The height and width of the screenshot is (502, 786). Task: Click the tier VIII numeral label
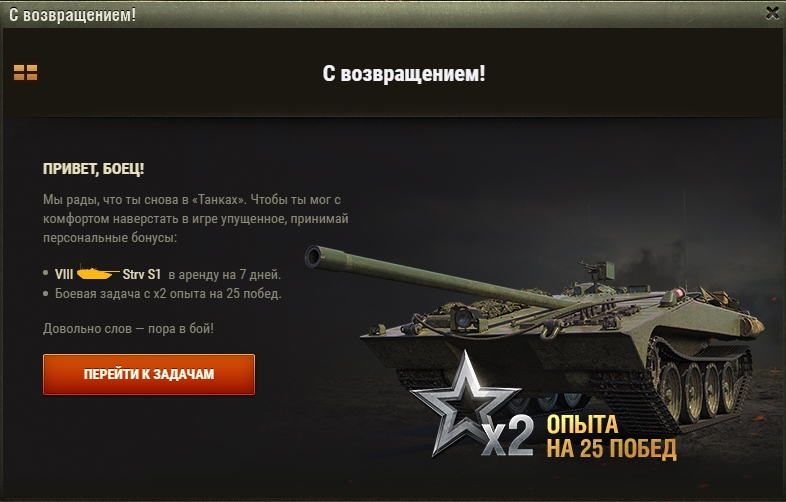(64, 274)
